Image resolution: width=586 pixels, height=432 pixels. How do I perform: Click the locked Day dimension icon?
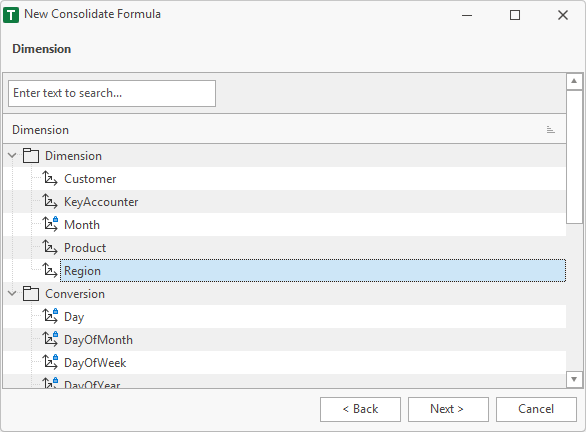[x=50, y=316]
